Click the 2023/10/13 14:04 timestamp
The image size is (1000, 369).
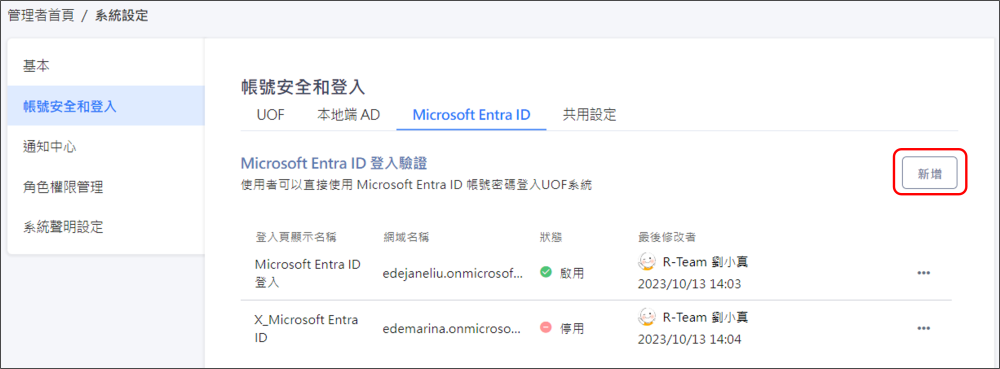pos(689,340)
